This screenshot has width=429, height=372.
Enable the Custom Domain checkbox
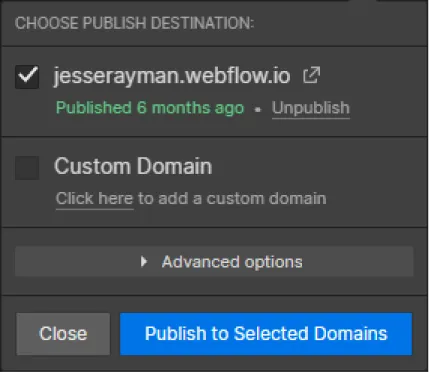pyautogui.click(x=27, y=168)
